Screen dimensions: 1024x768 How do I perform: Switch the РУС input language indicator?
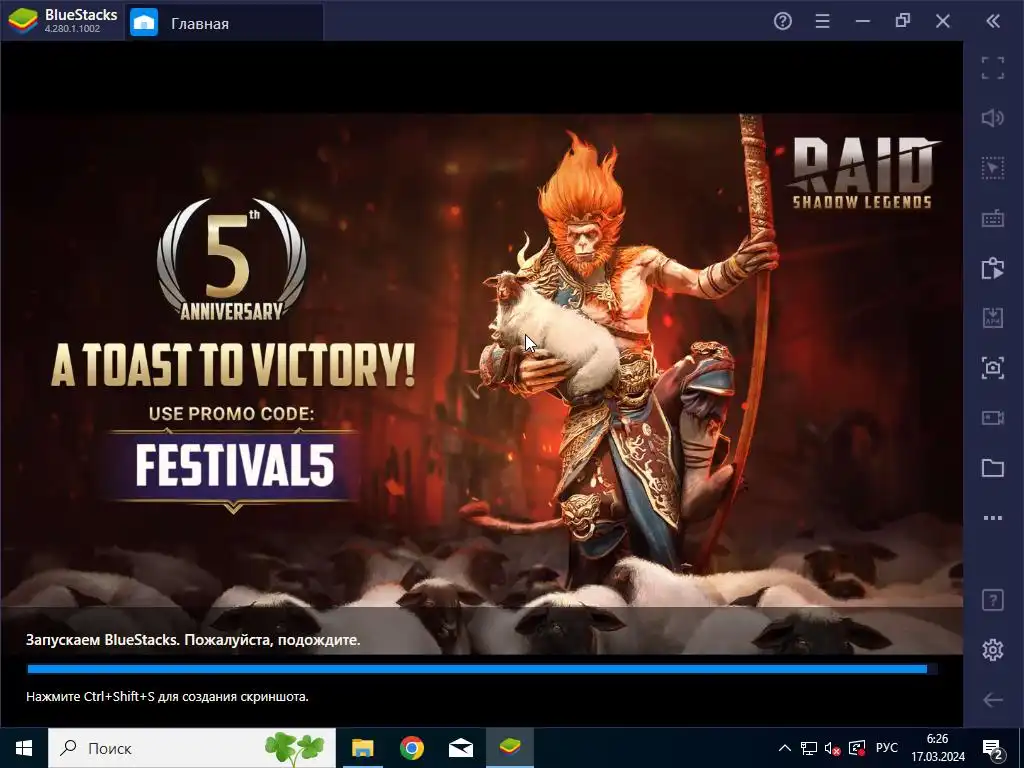(x=887, y=748)
